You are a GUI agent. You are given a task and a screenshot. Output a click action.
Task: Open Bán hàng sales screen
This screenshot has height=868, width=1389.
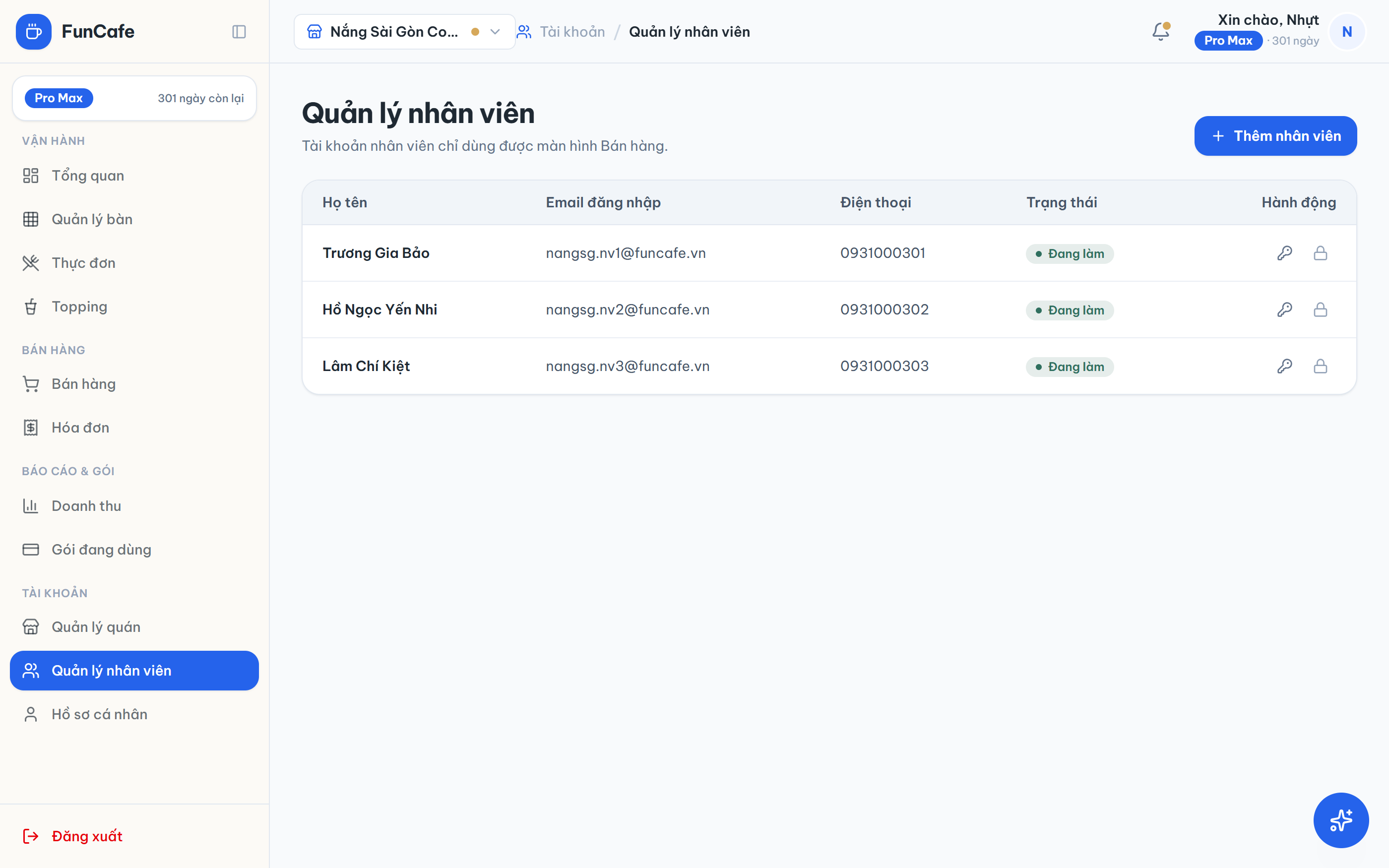pos(134,384)
